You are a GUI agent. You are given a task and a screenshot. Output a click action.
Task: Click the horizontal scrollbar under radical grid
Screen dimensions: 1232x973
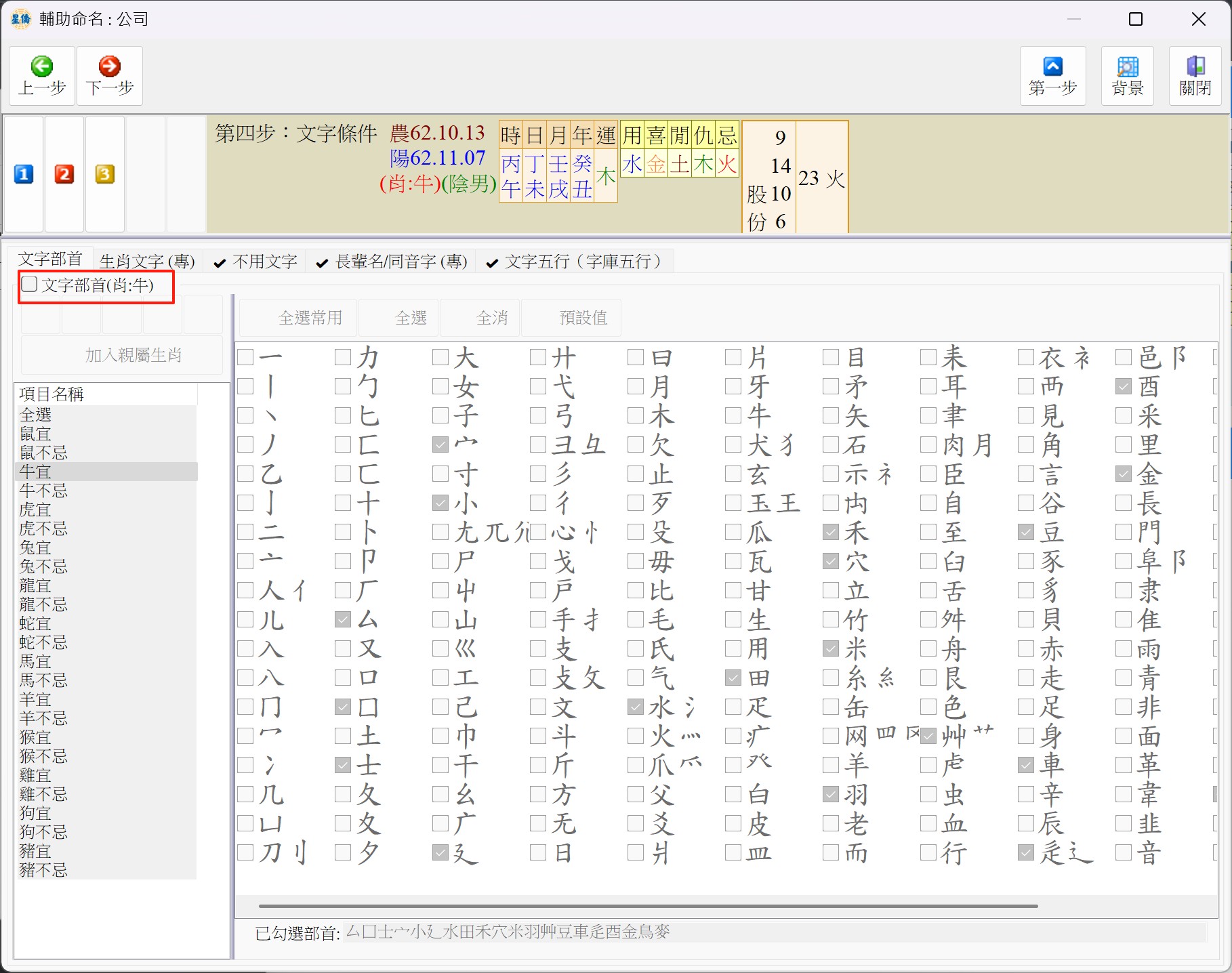coord(647,906)
